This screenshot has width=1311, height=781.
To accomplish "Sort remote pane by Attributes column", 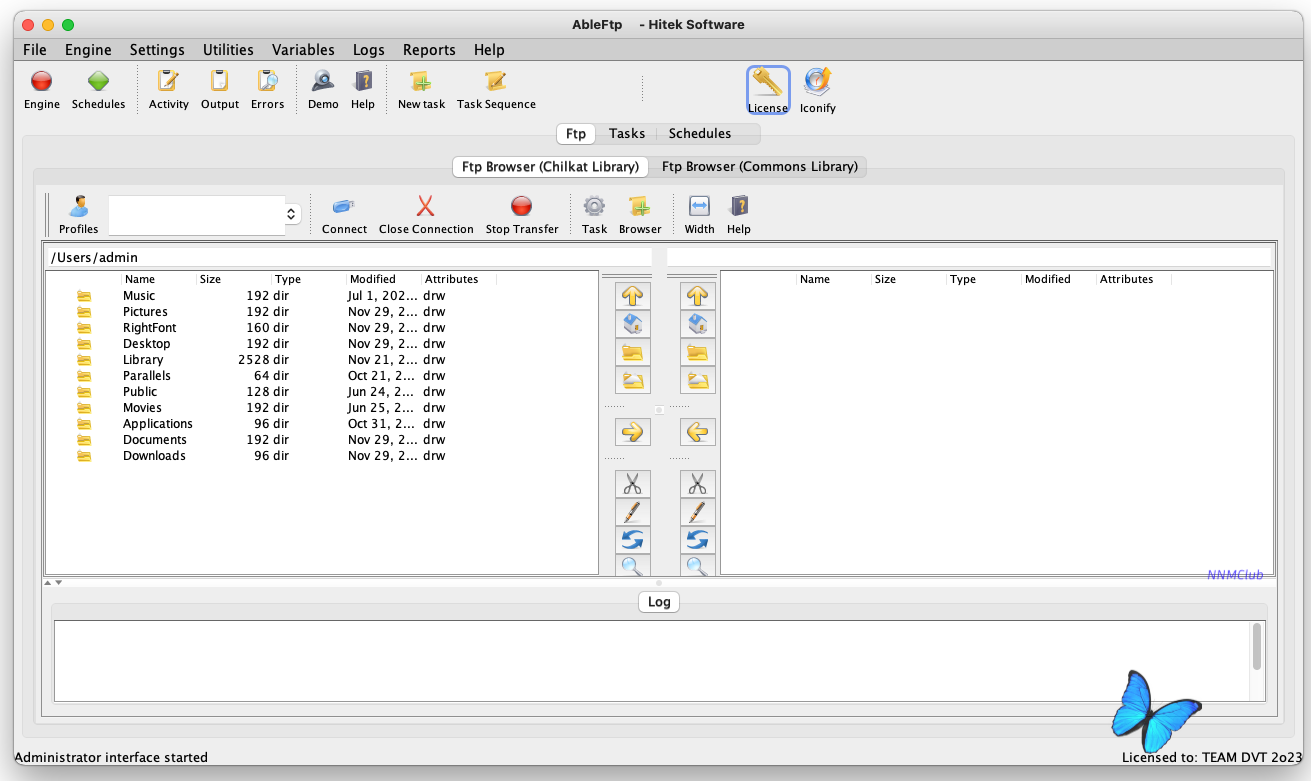I will (x=1134, y=279).
